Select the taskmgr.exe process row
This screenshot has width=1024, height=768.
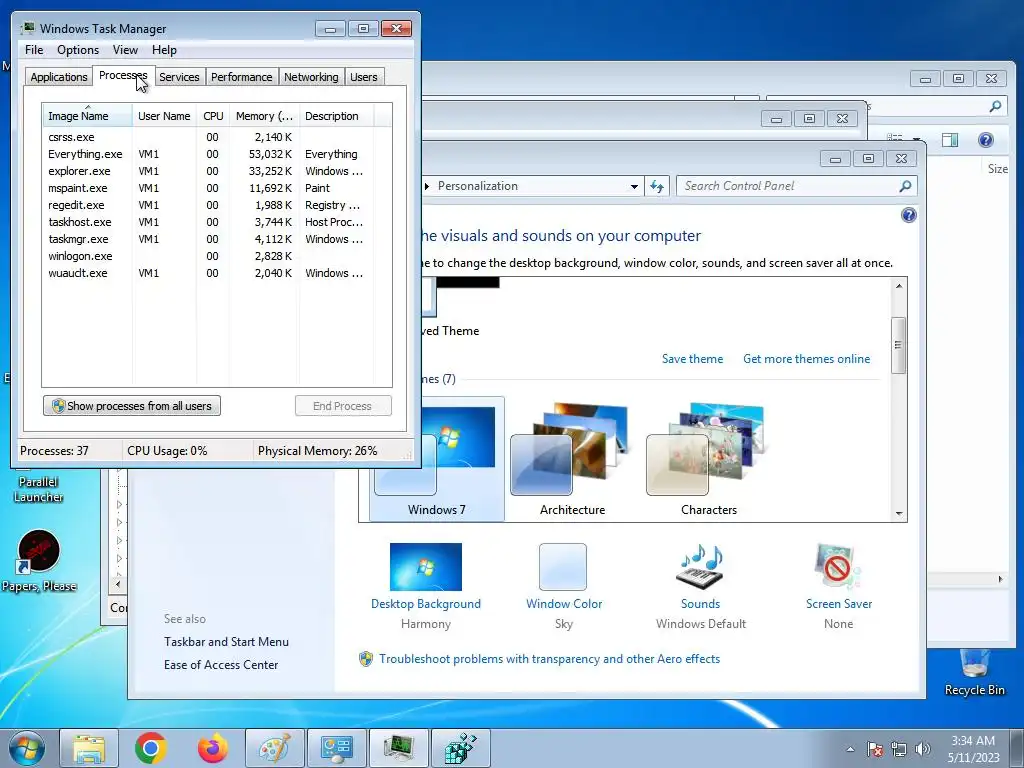tap(217, 239)
